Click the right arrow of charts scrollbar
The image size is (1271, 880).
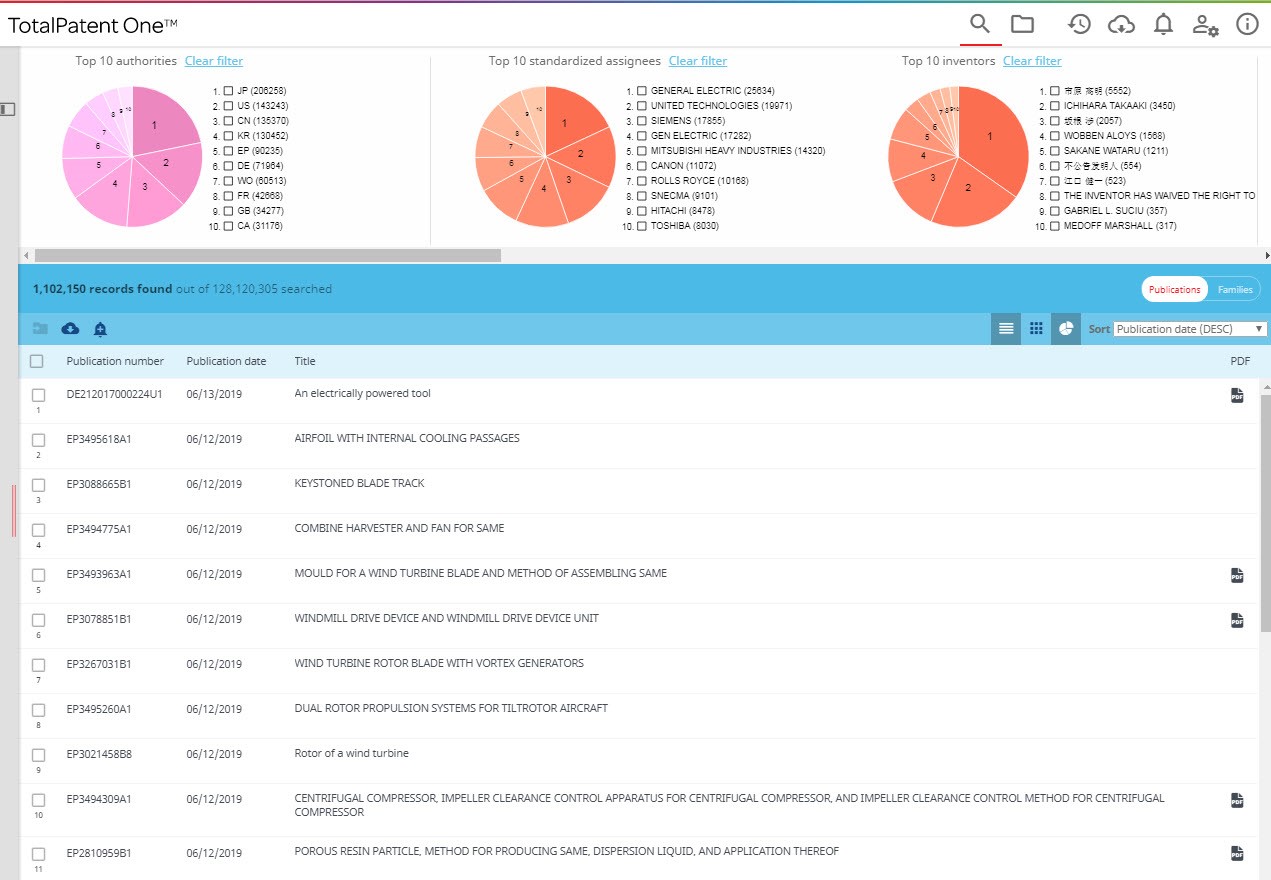tap(1266, 256)
